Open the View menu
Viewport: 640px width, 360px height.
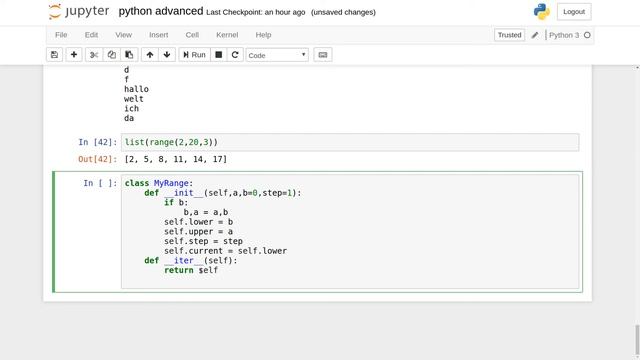tap(124, 35)
